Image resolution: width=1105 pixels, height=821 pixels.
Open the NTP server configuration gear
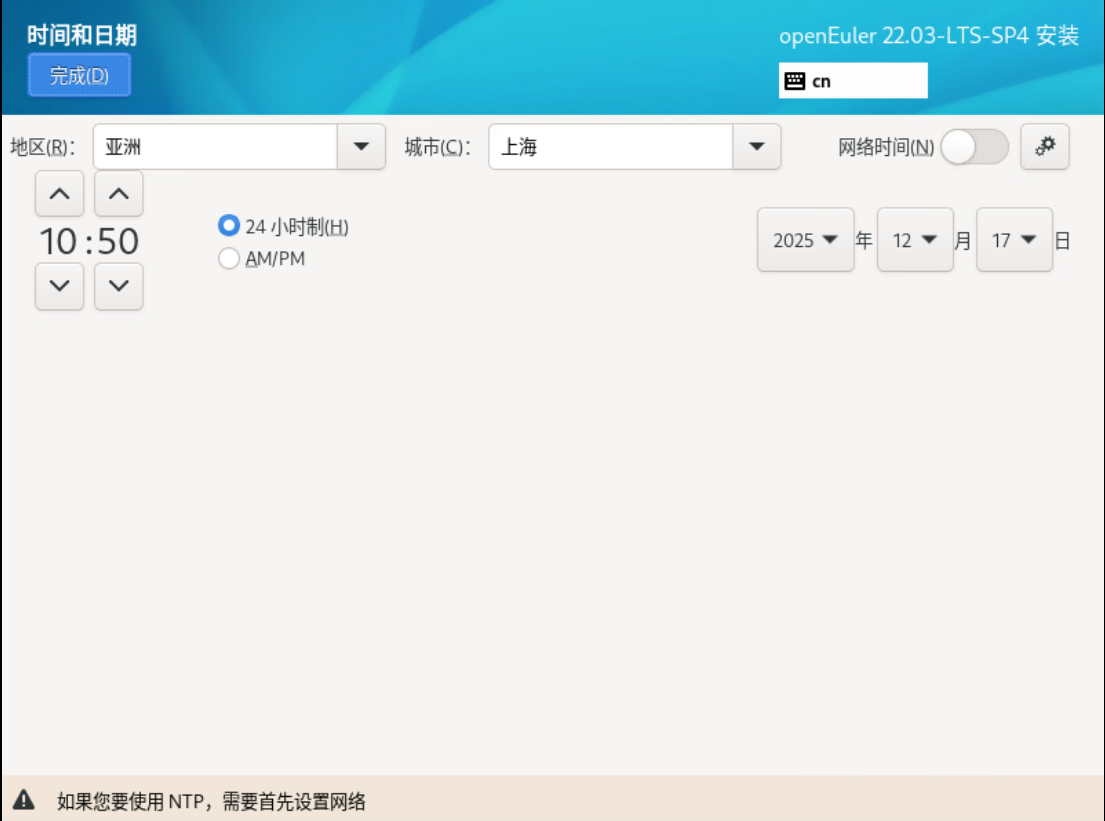[1046, 146]
